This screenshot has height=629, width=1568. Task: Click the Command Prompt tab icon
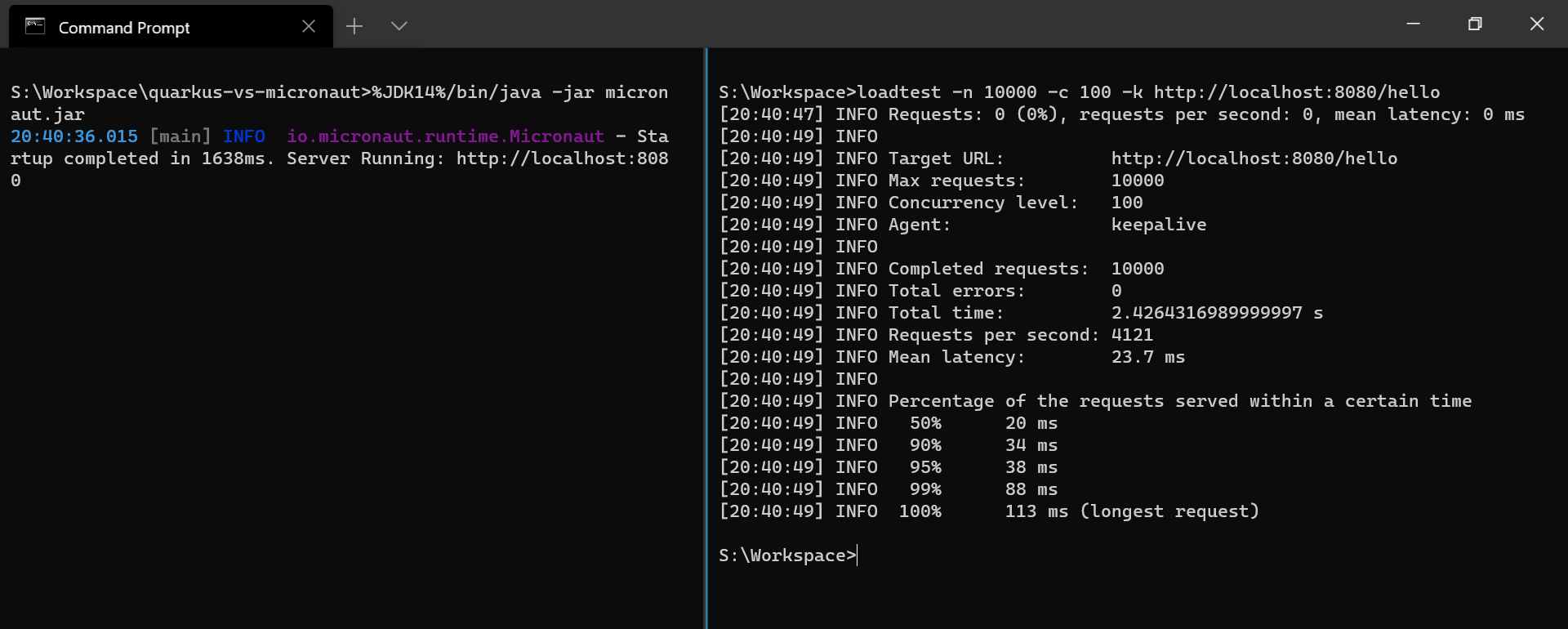35,26
